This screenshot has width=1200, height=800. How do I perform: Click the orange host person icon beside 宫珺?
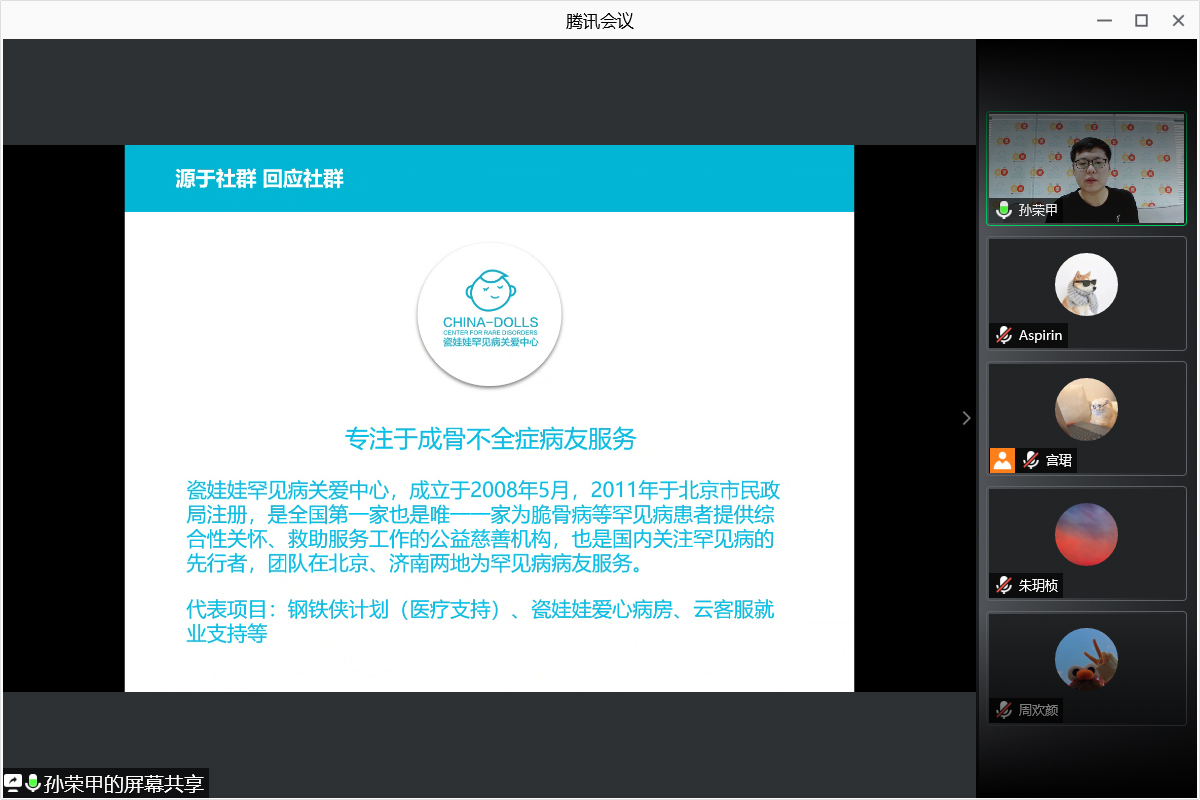pyautogui.click(x=1002, y=460)
